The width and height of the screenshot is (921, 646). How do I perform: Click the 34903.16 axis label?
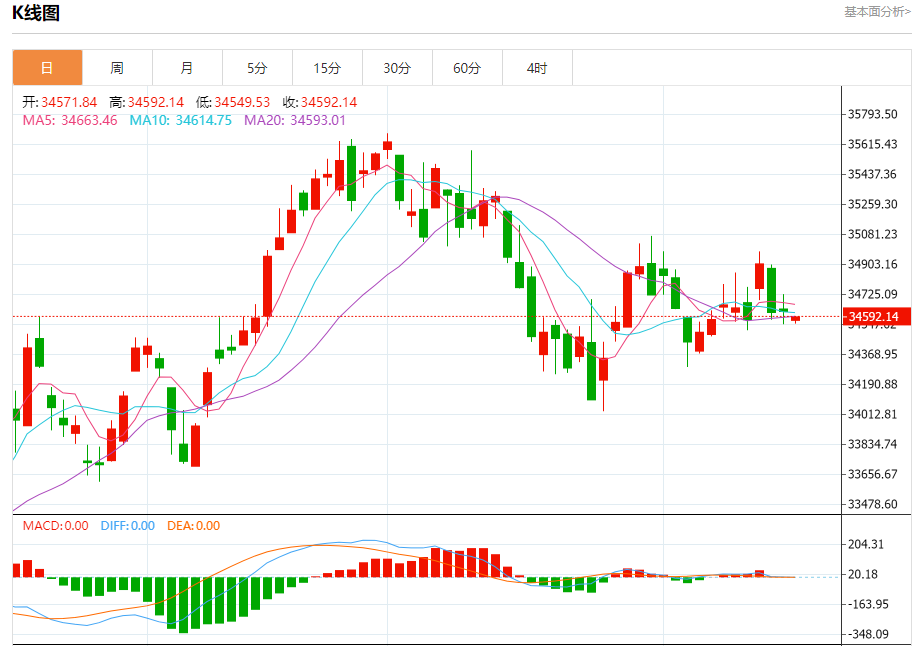[873, 264]
